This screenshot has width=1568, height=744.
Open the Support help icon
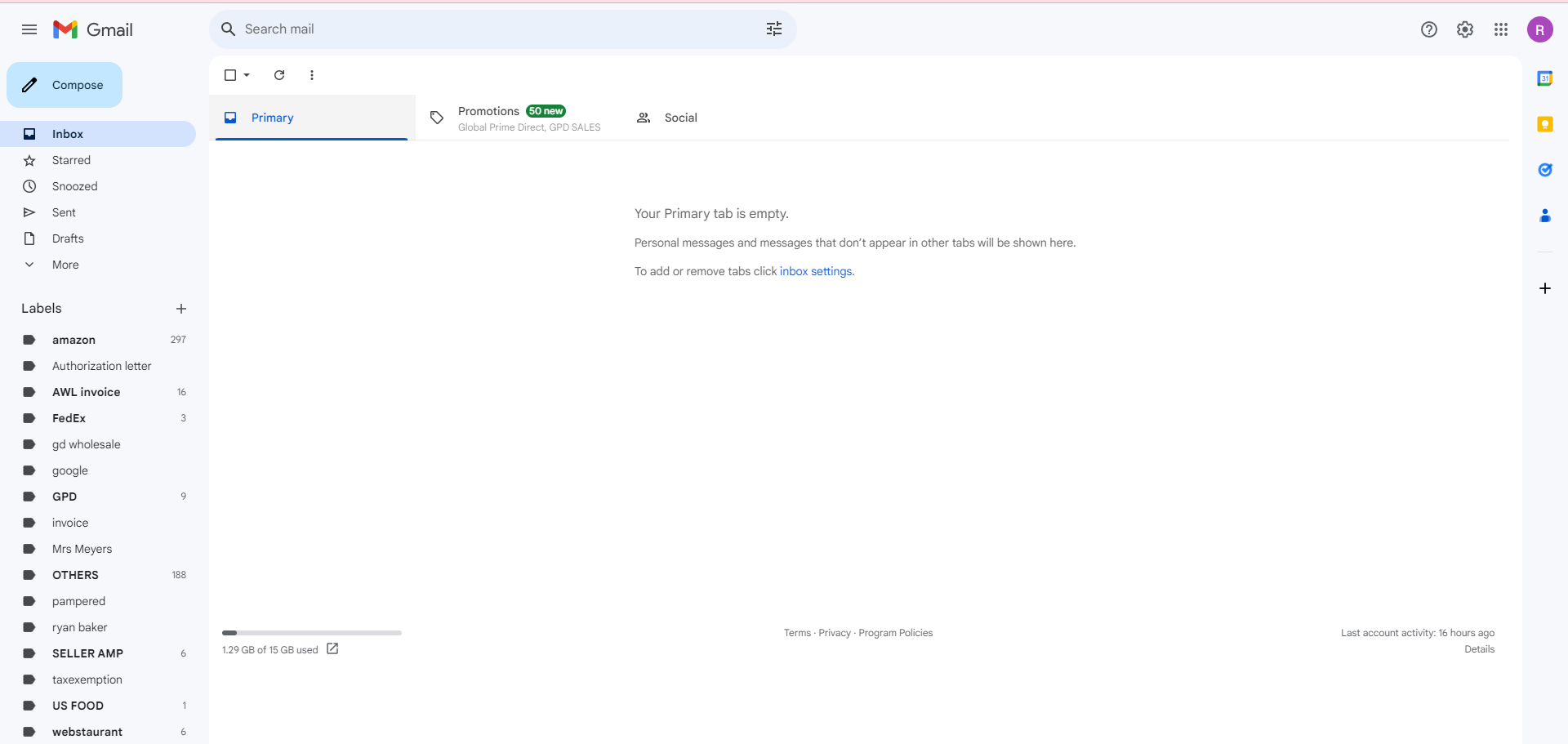[x=1429, y=29]
